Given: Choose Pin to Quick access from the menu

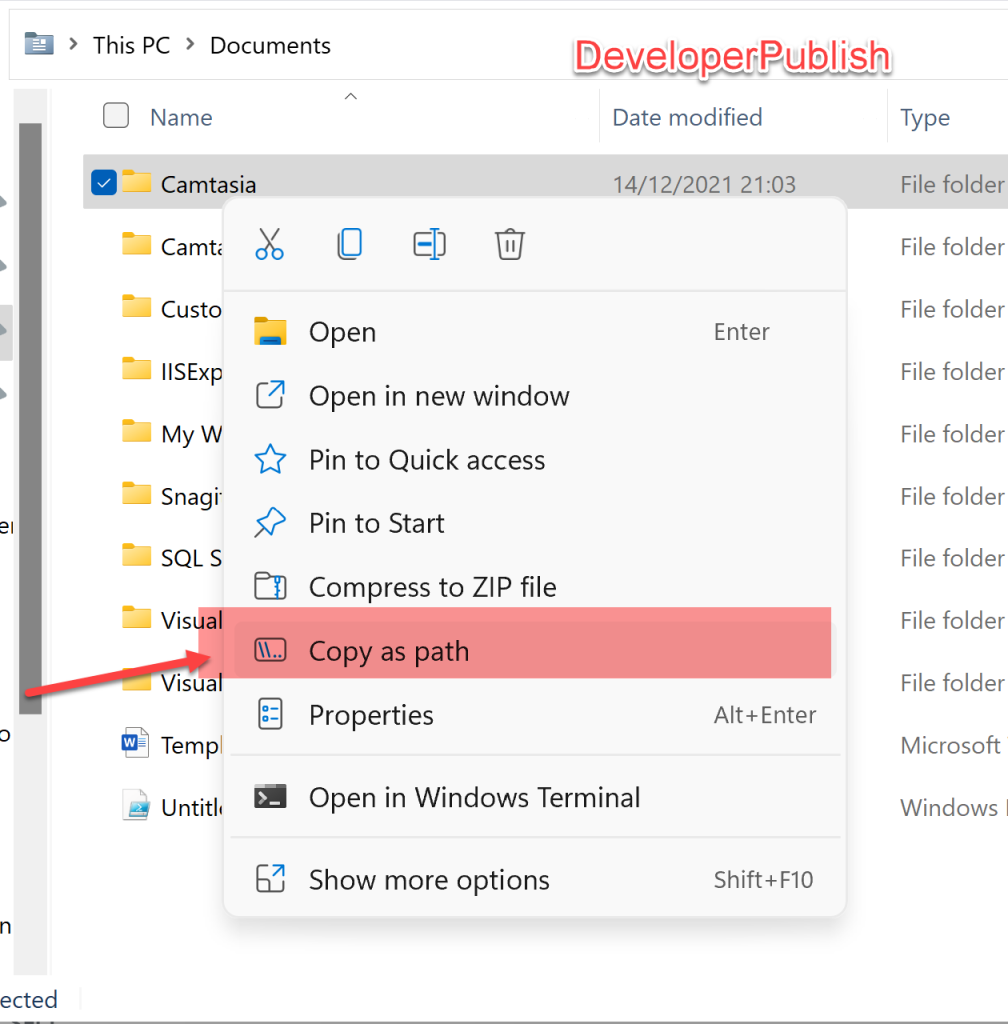Looking at the screenshot, I should [427, 460].
